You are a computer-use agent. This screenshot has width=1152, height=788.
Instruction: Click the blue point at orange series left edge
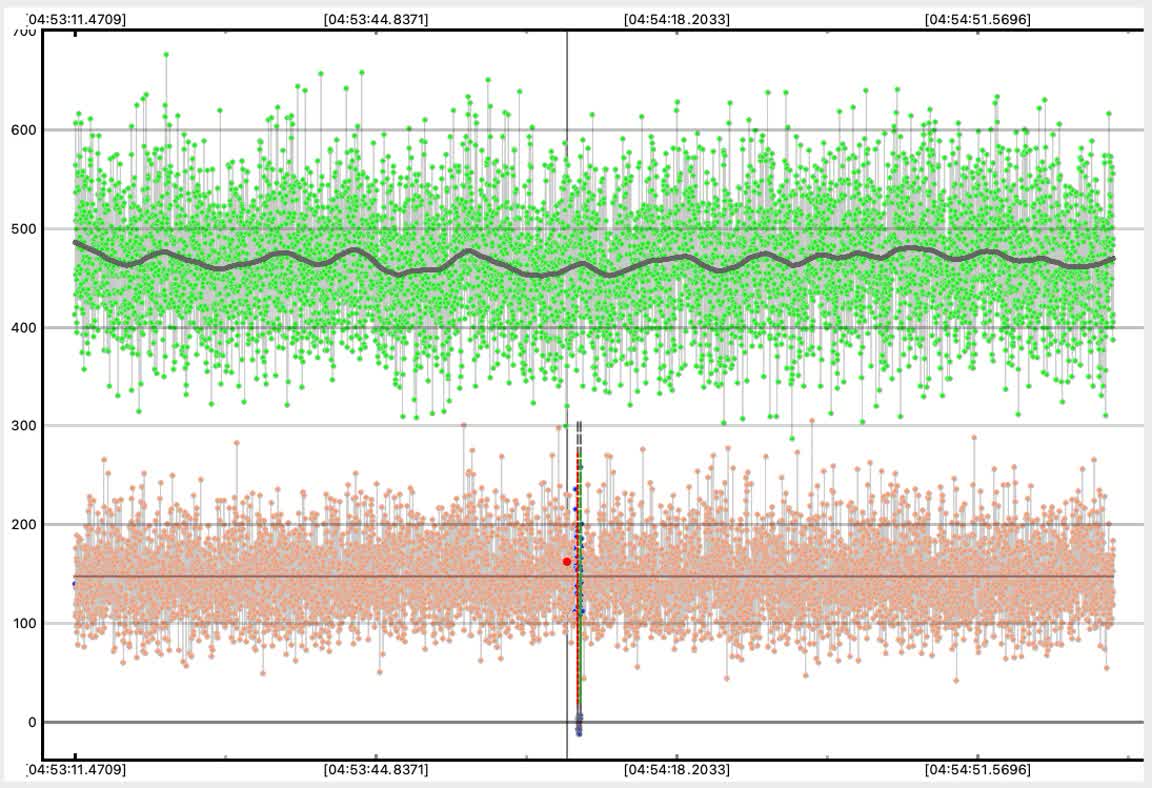click(x=74, y=583)
